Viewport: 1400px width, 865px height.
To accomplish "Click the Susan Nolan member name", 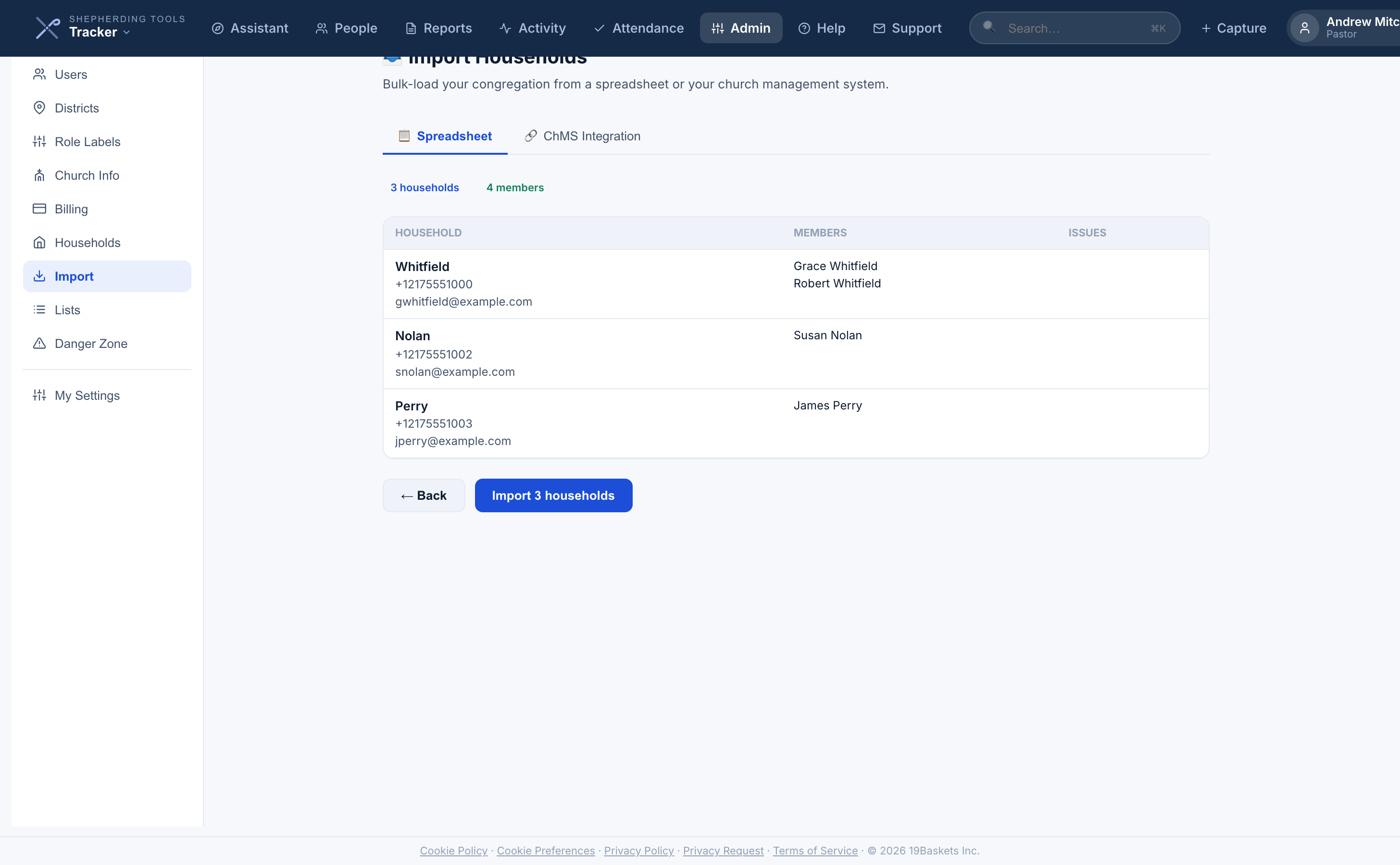I will pyautogui.click(x=827, y=336).
